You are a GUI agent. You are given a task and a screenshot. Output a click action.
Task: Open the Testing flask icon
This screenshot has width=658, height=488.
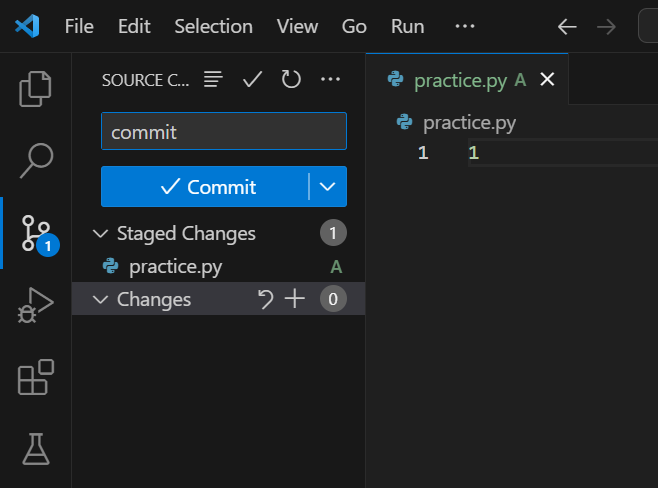click(x=36, y=449)
